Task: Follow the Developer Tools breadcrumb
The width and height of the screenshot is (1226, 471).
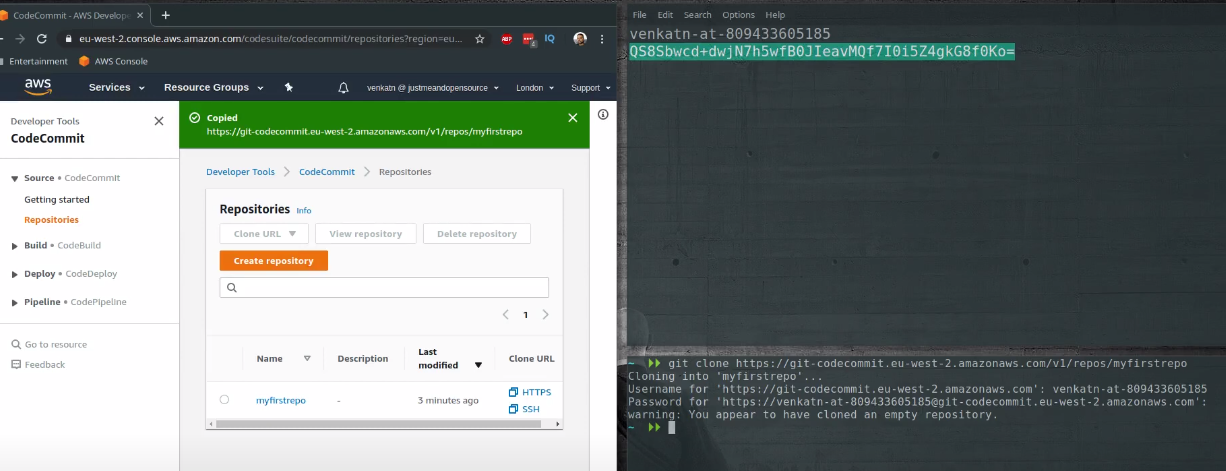Action: [x=240, y=172]
